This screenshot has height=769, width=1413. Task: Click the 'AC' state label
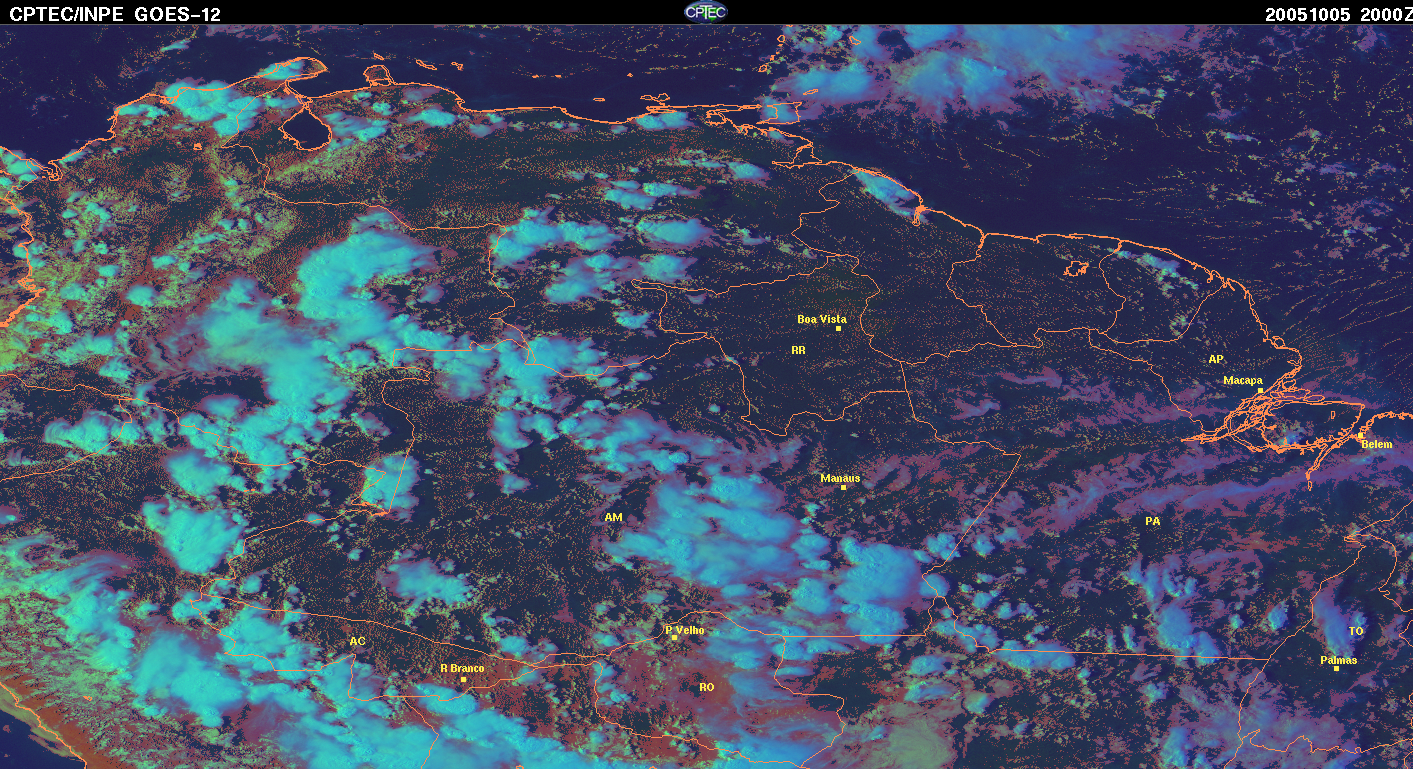[x=357, y=641]
